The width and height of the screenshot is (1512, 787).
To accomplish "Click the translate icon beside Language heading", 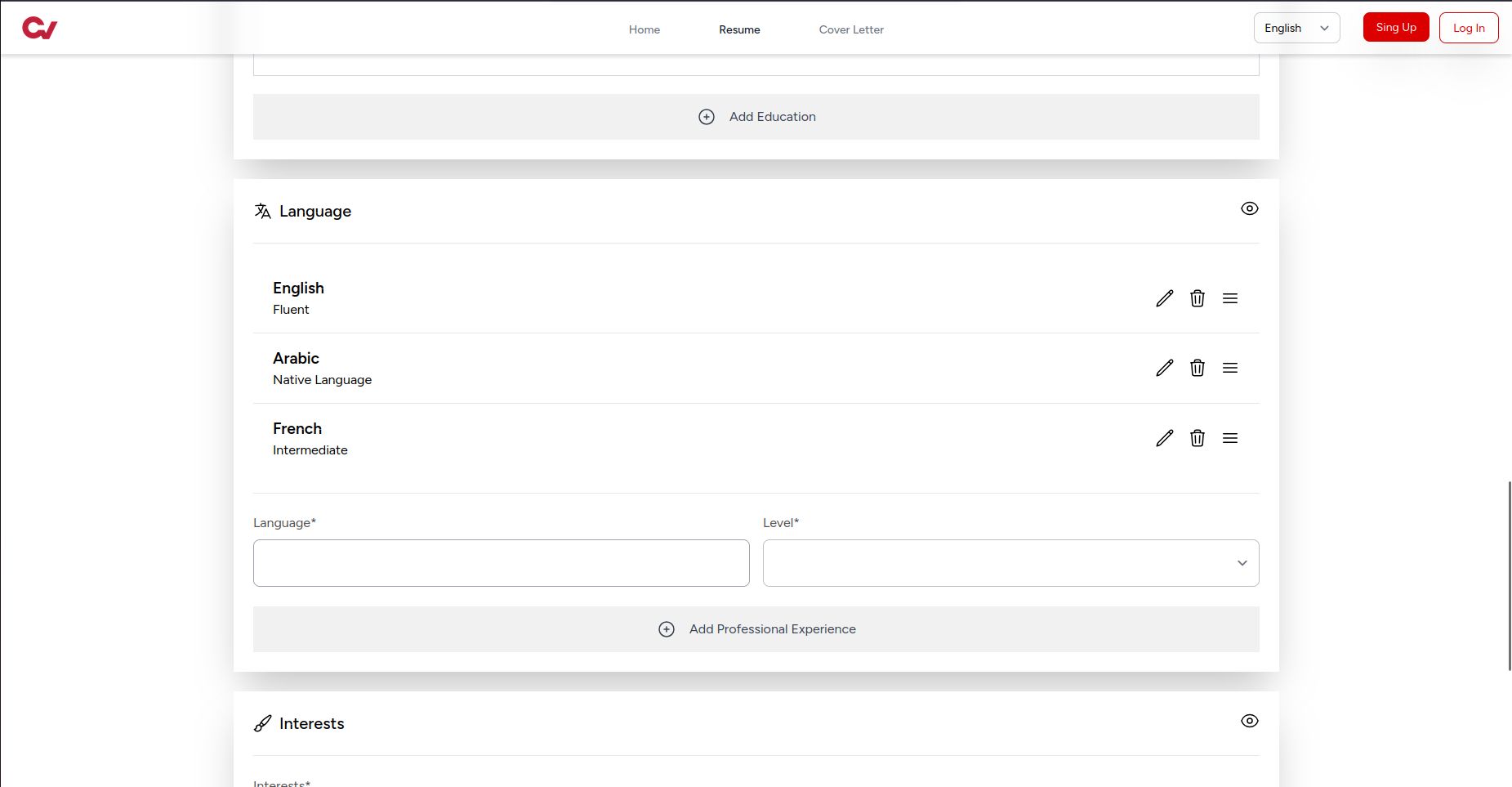I will point(262,211).
